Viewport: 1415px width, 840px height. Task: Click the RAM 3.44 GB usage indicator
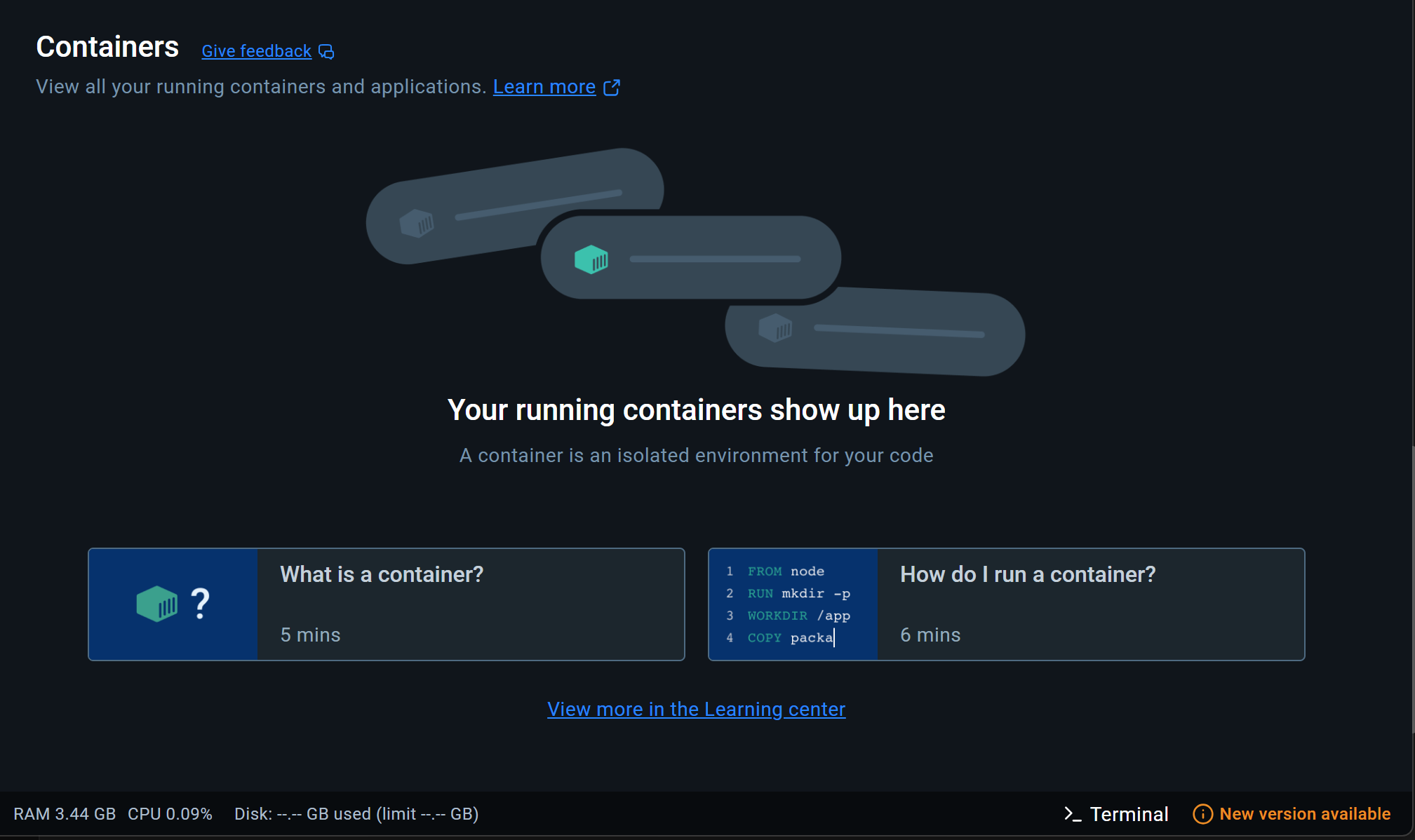65,814
